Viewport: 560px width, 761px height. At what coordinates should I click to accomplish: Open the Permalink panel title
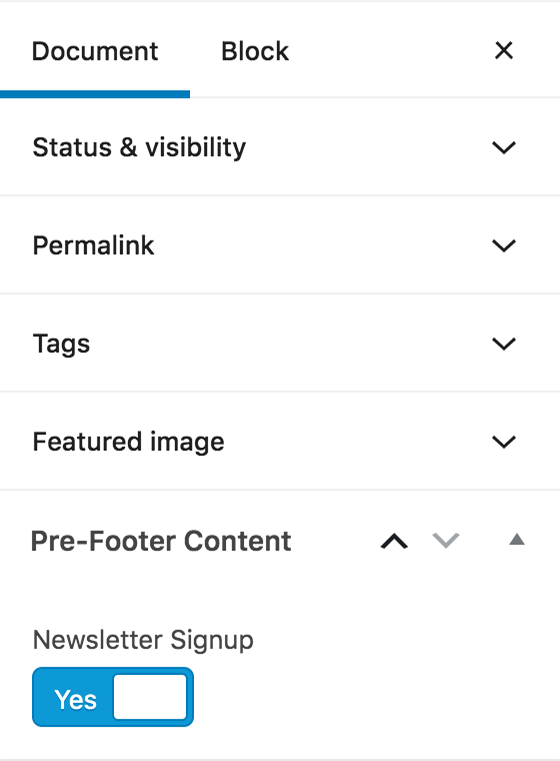[x=93, y=245]
